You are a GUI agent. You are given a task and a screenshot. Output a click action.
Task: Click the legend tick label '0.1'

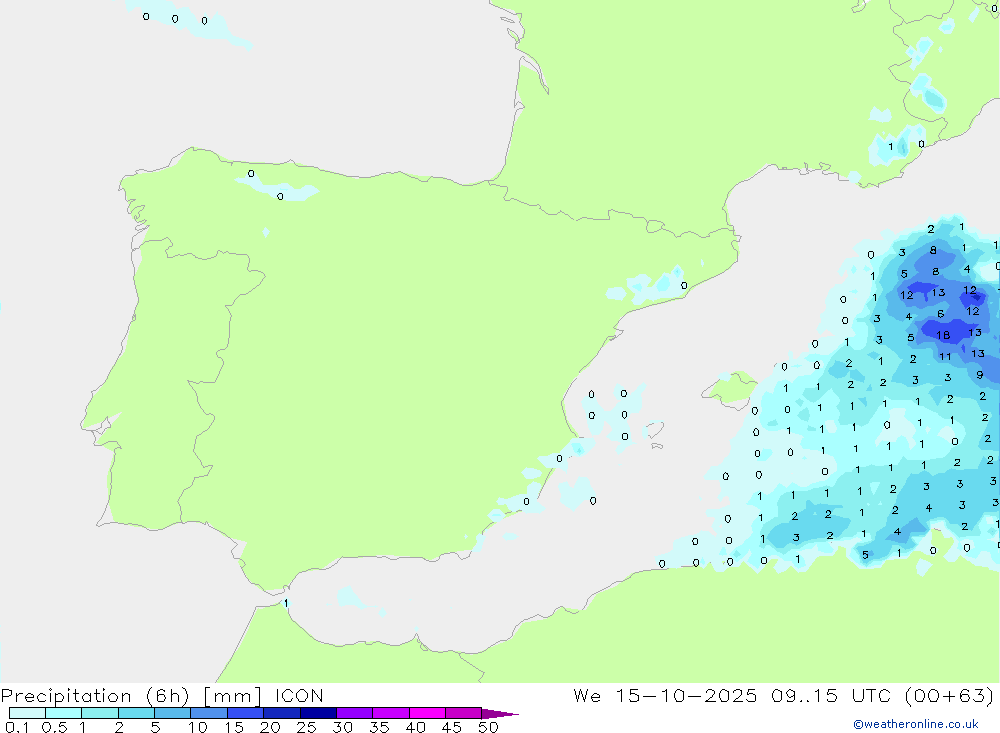(17, 727)
